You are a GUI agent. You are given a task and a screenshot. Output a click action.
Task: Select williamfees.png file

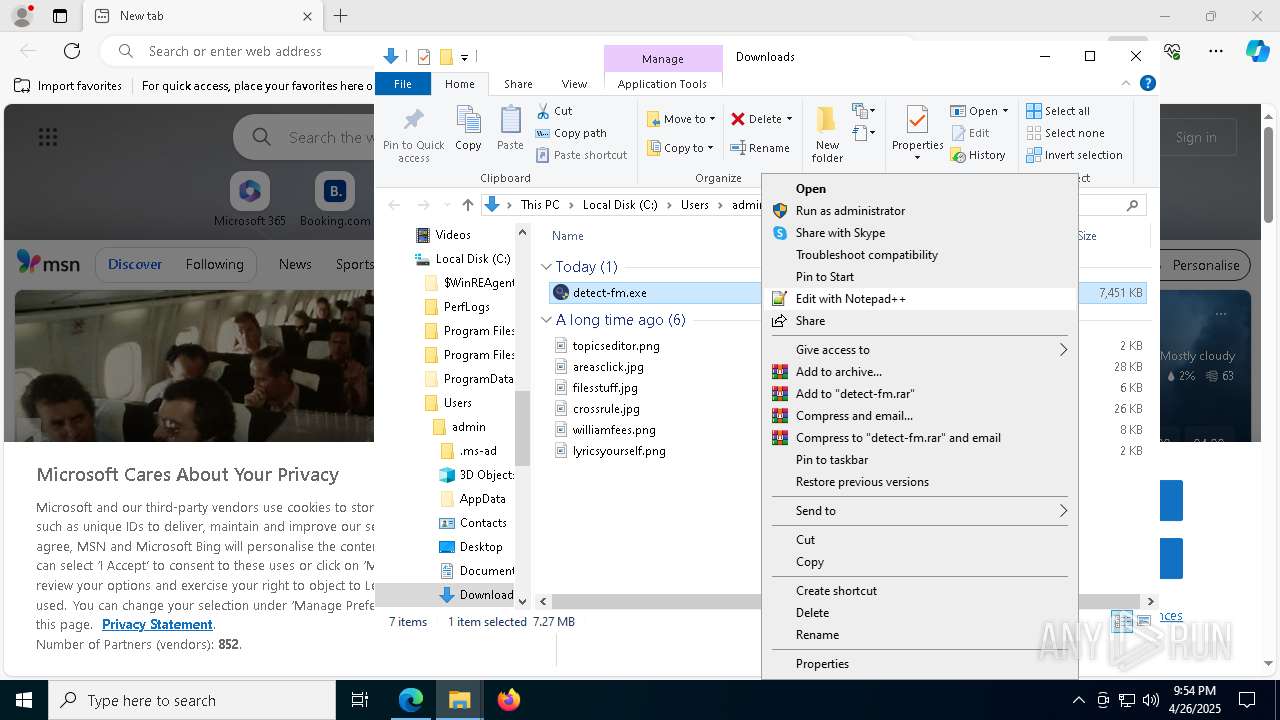[614, 430]
